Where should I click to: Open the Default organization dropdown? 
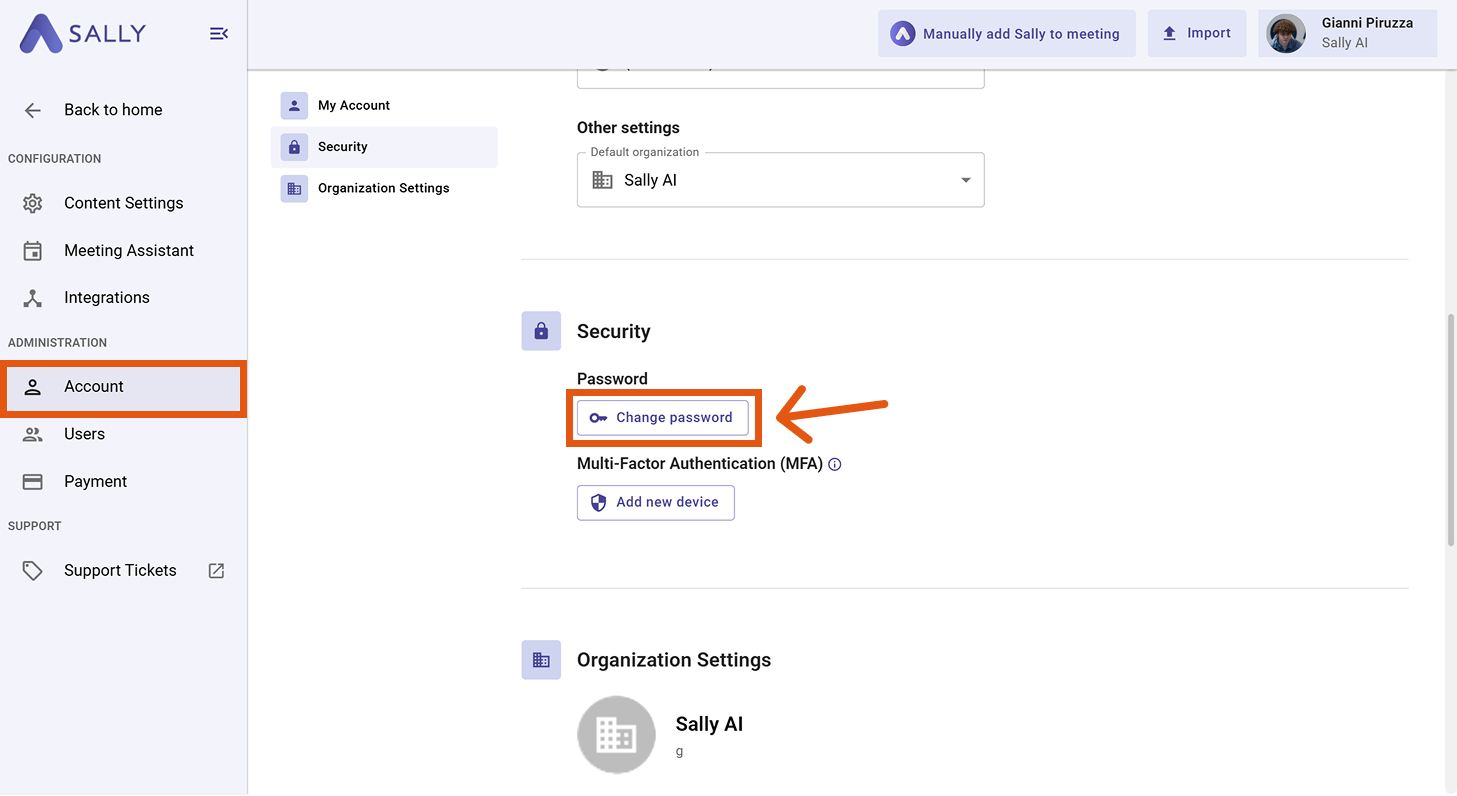pos(780,180)
